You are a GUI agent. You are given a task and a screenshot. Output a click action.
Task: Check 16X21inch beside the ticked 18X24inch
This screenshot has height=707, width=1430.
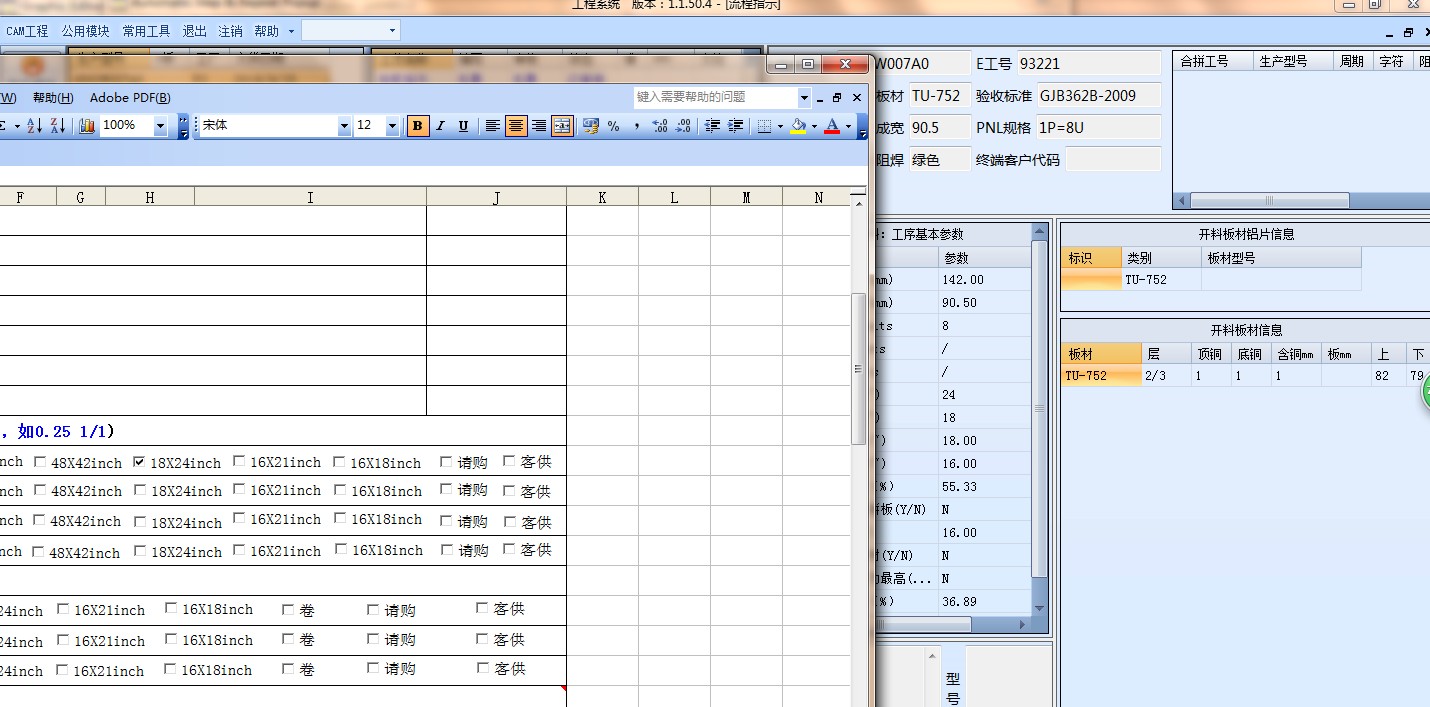point(239,461)
